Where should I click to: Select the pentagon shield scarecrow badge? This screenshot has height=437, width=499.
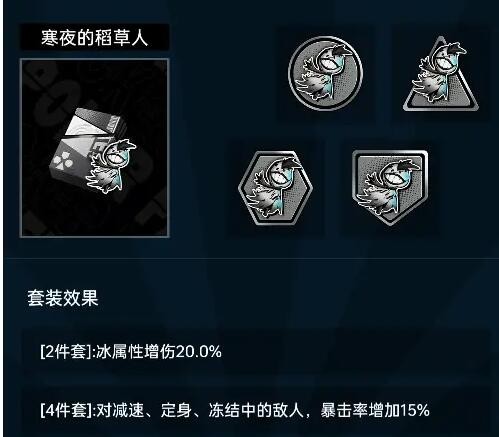(390, 187)
